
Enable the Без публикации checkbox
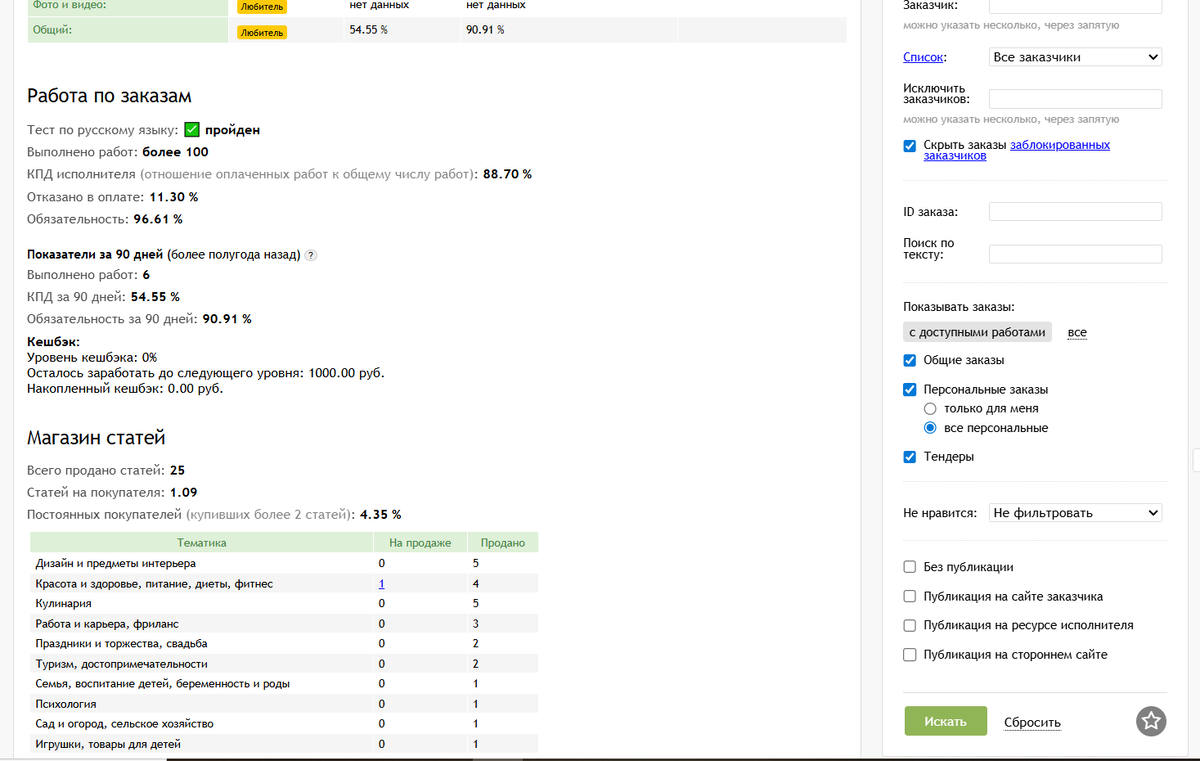point(909,567)
